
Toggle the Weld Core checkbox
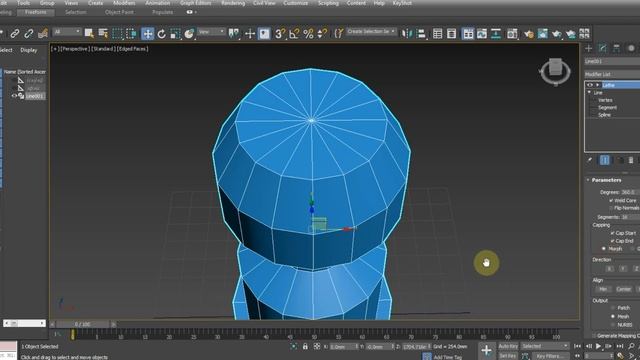pos(611,200)
